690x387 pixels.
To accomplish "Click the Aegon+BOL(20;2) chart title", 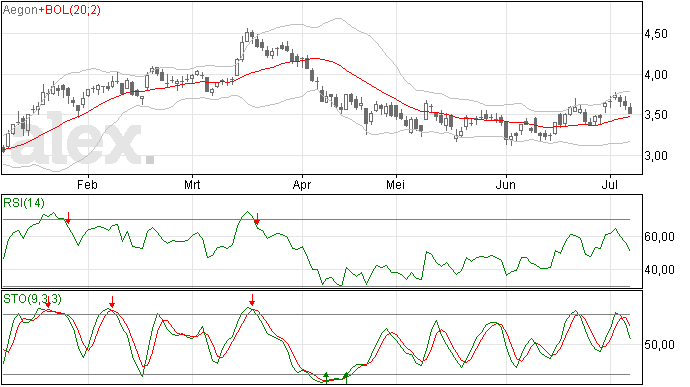I will pyautogui.click(x=51, y=10).
